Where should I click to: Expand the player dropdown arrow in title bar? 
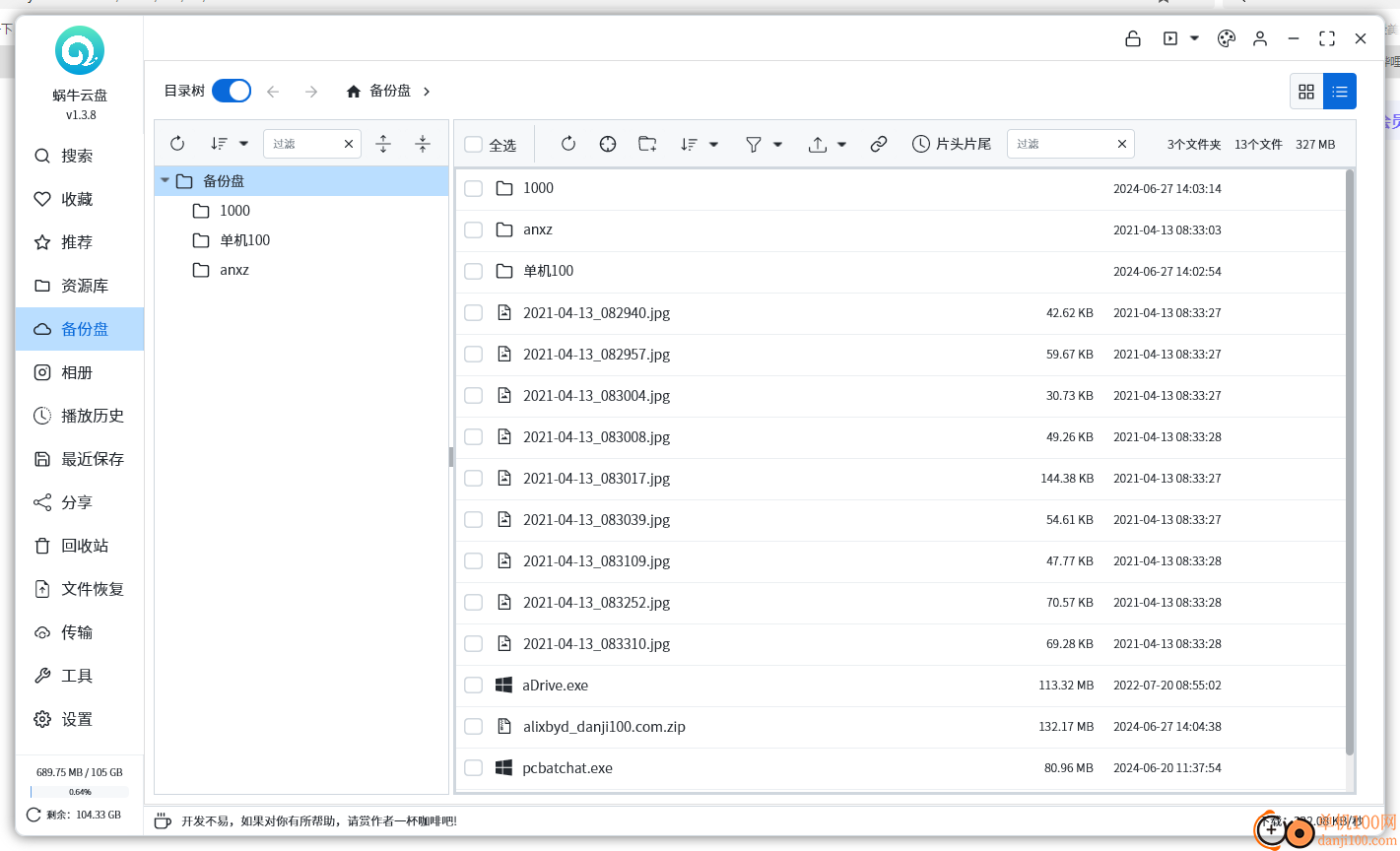[x=1194, y=38]
